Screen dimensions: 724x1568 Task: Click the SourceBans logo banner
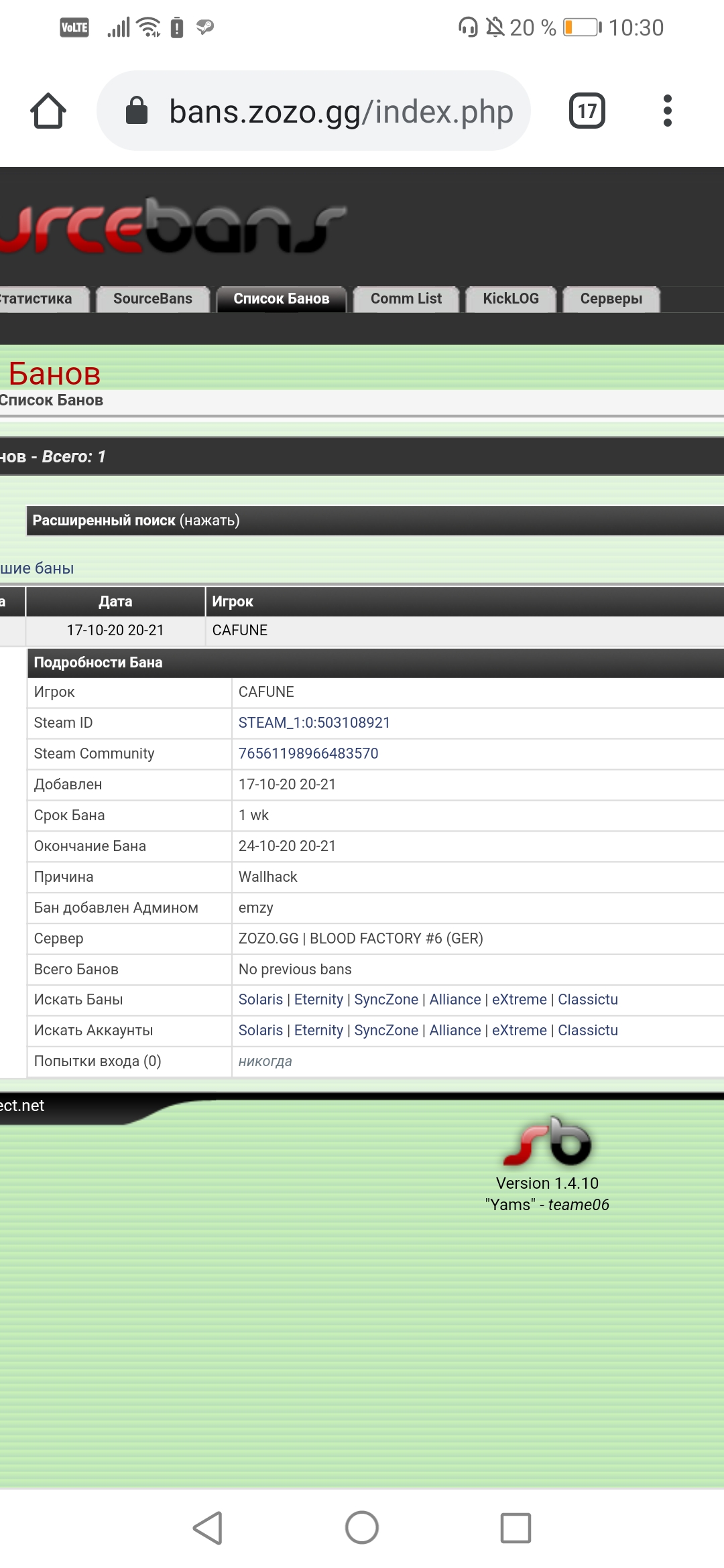point(173,225)
